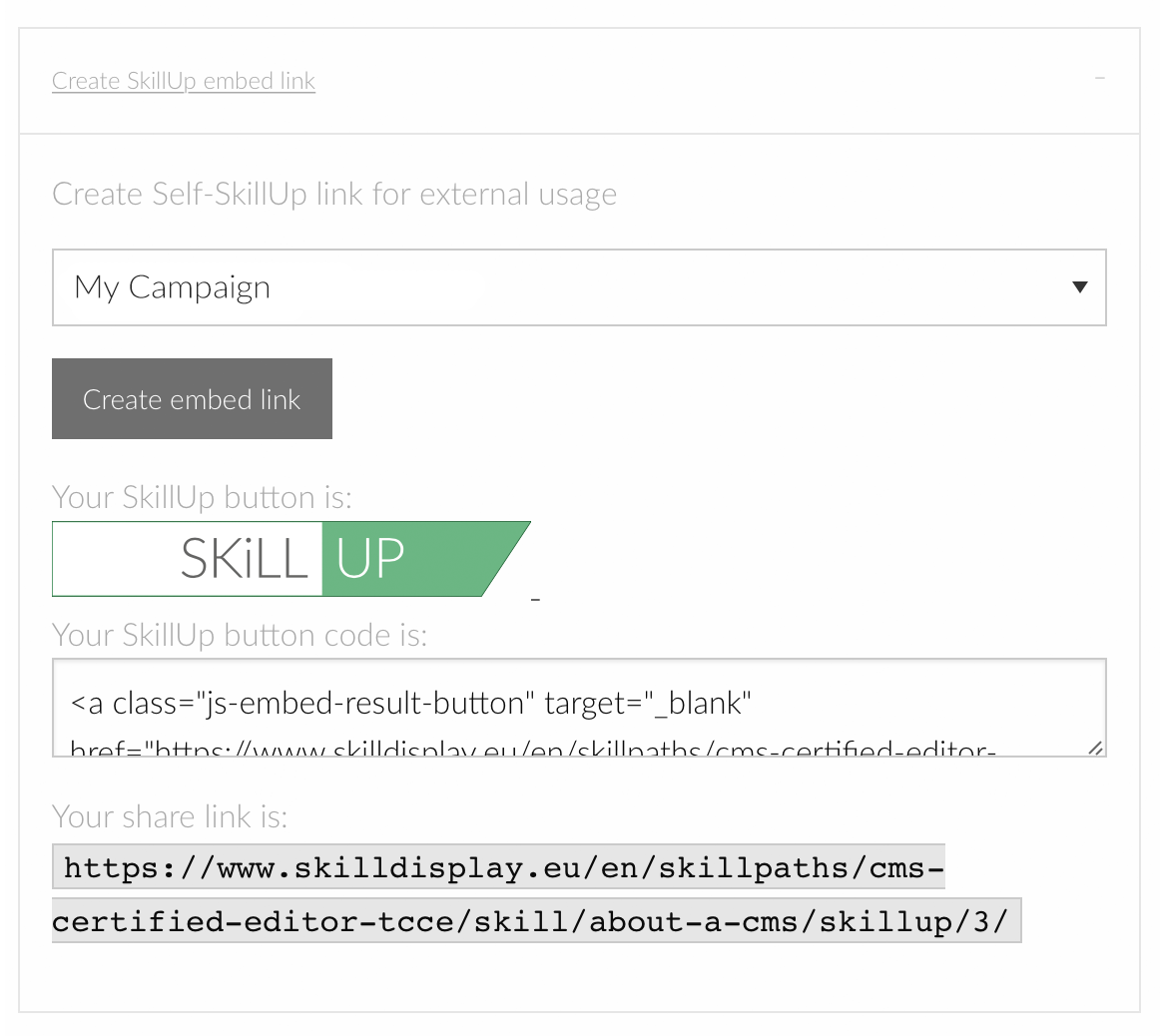Click the Create Self-SkillUp link heading
This screenshot has height=1036, width=1160.
click(x=334, y=194)
